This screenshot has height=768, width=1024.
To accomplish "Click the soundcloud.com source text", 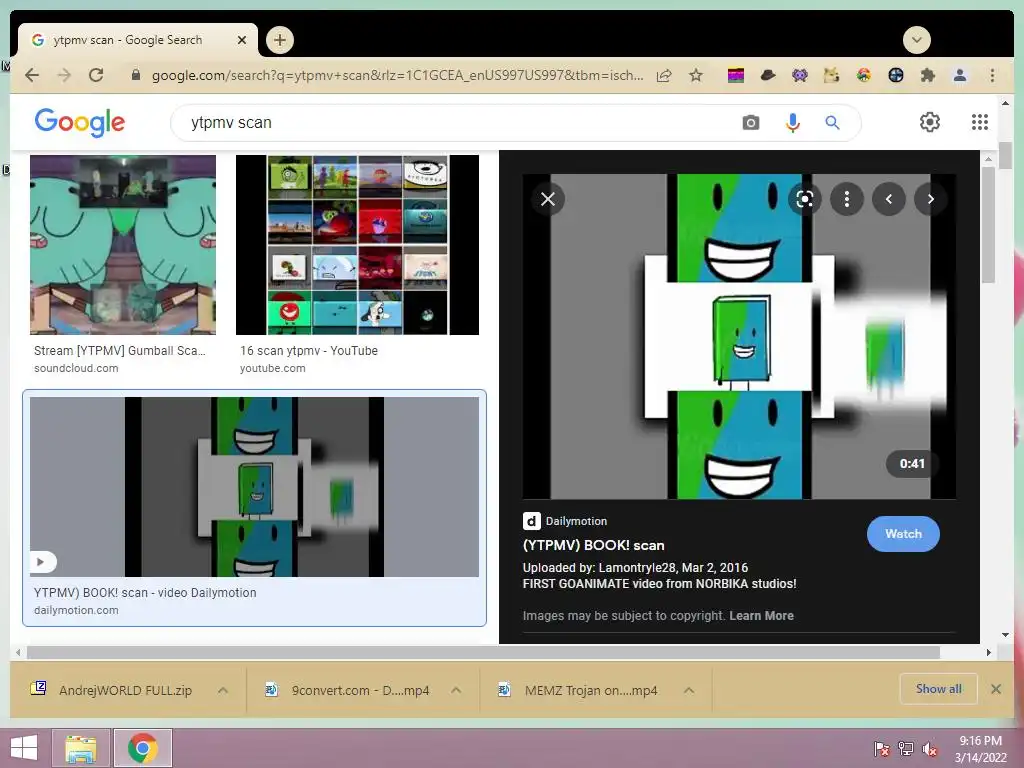I will [76, 368].
